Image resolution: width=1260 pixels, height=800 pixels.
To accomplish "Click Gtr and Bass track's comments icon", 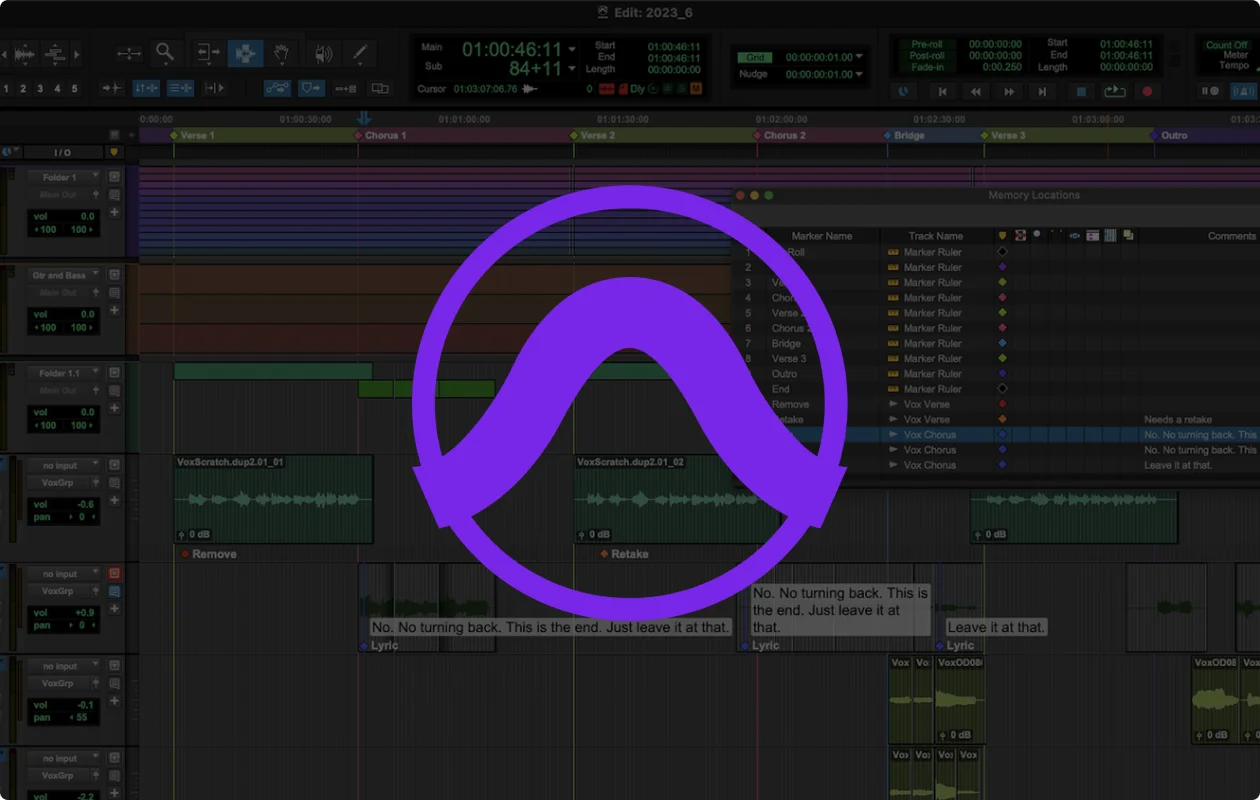I will coord(114,293).
